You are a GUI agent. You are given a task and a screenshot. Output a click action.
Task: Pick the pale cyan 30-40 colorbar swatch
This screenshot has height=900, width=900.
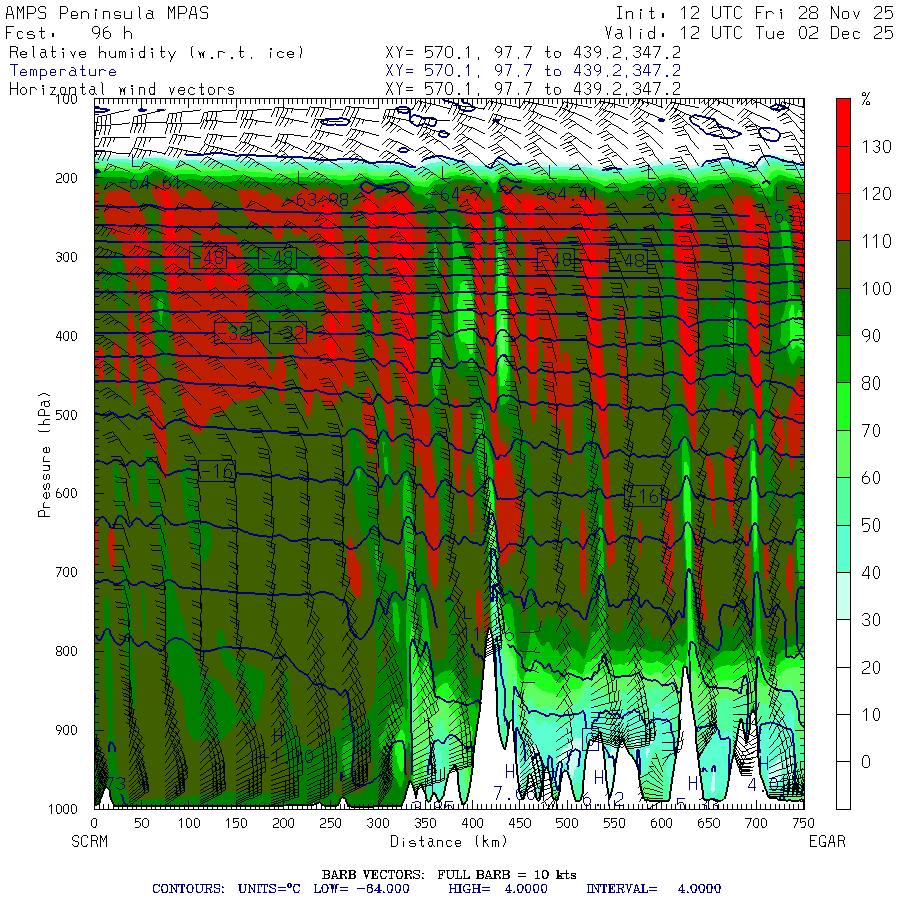tap(843, 596)
